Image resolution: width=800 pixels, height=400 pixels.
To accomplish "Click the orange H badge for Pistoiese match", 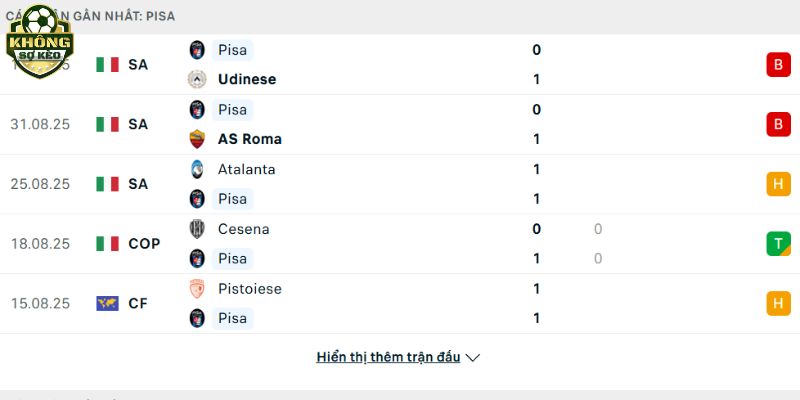I will [x=778, y=304].
